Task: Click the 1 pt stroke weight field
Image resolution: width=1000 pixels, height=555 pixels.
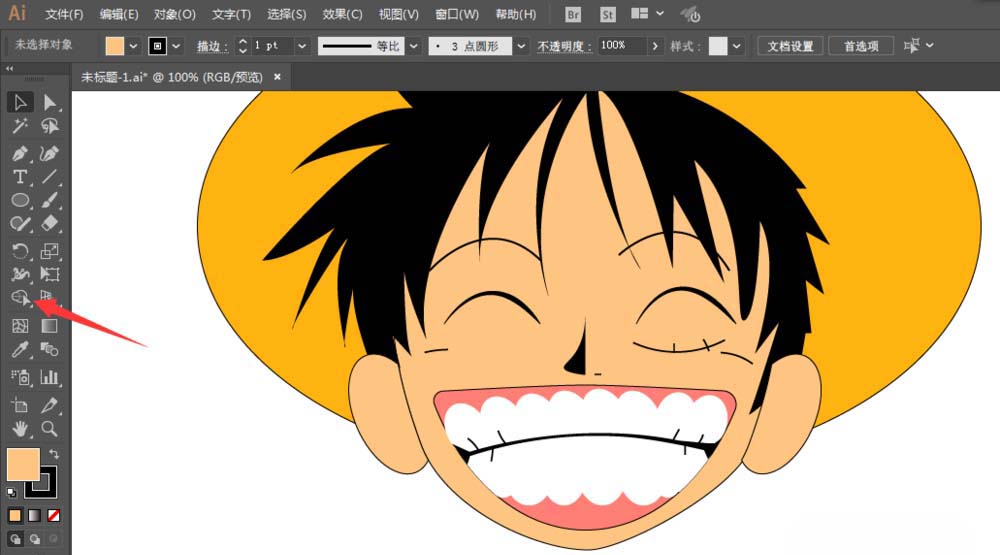Action: coord(272,46)
